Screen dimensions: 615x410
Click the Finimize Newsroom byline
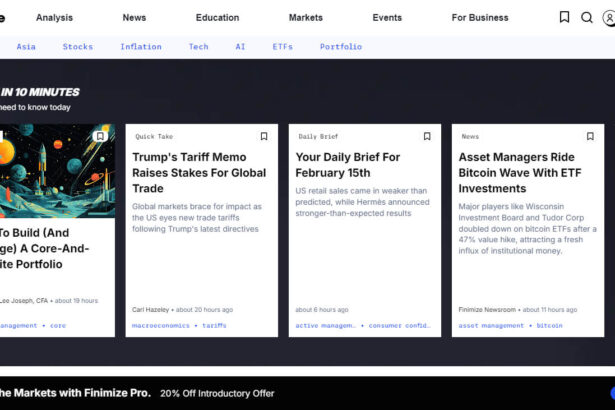click(x=487, y=310)
